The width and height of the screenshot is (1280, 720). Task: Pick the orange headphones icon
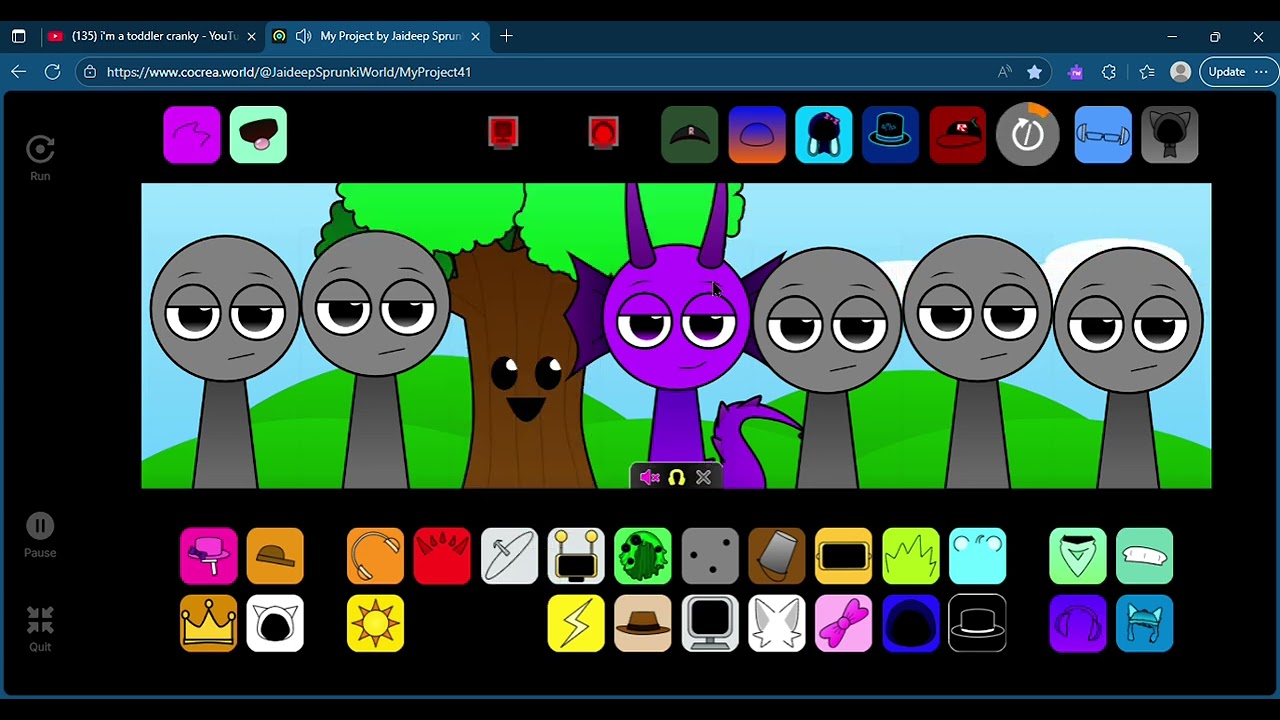375,556
